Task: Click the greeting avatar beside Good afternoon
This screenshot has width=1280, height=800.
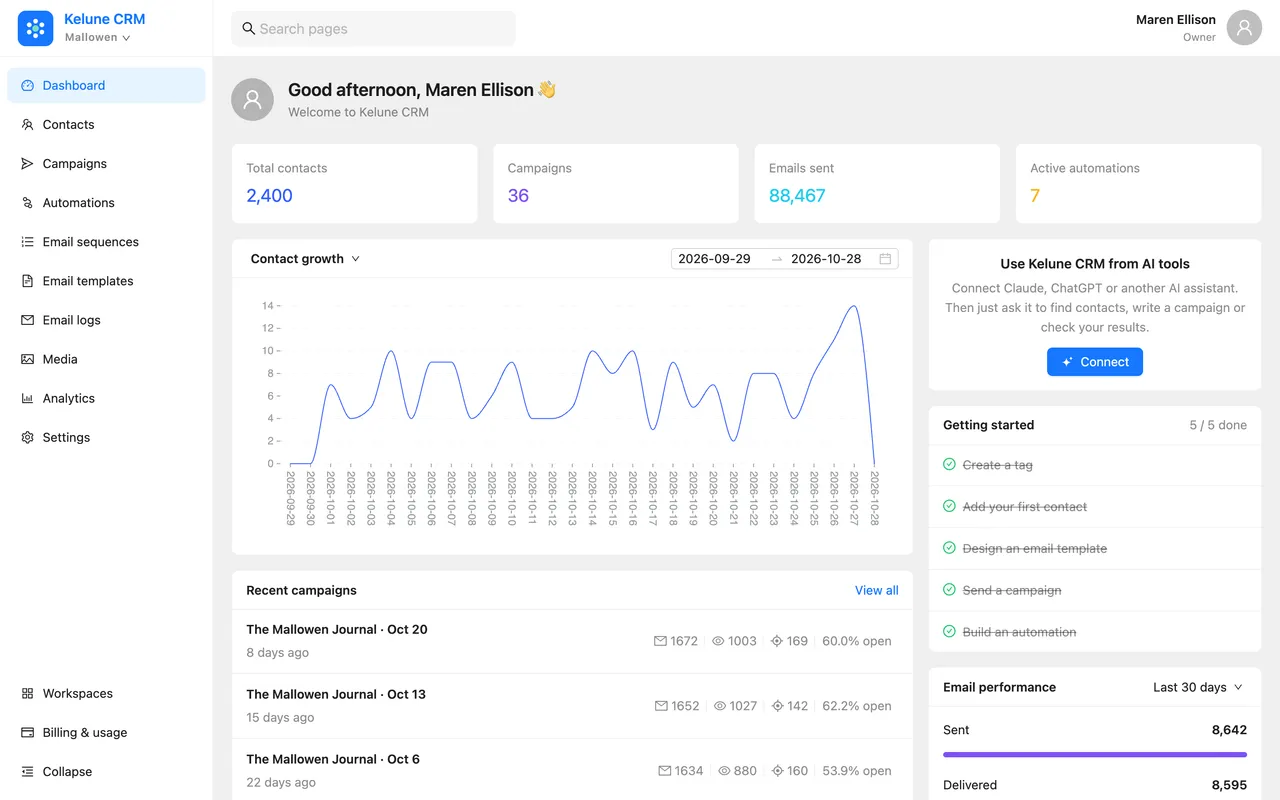Action: click(x=252, y=100)
